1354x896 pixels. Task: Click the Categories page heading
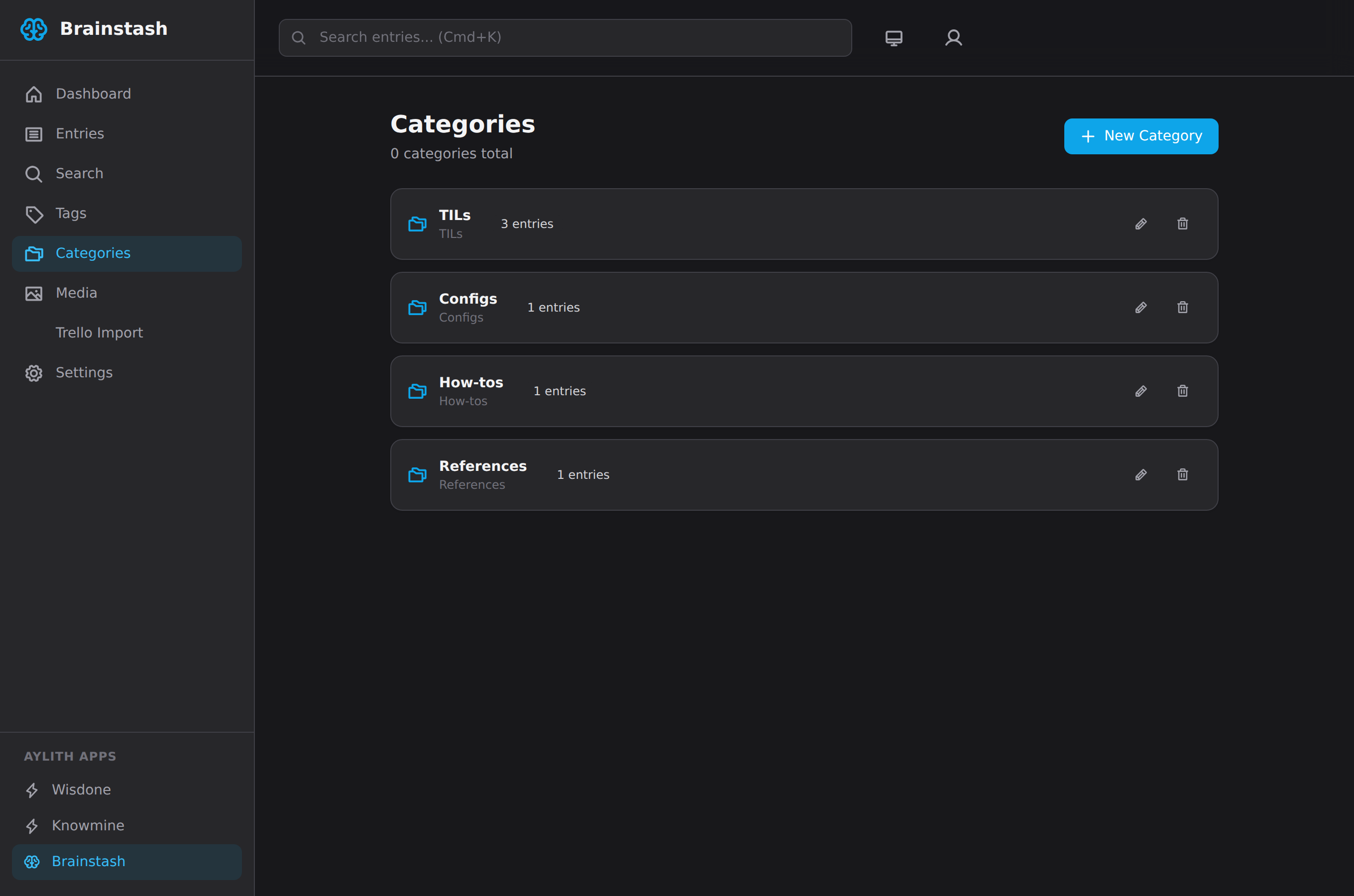click(x=463, y=124)
